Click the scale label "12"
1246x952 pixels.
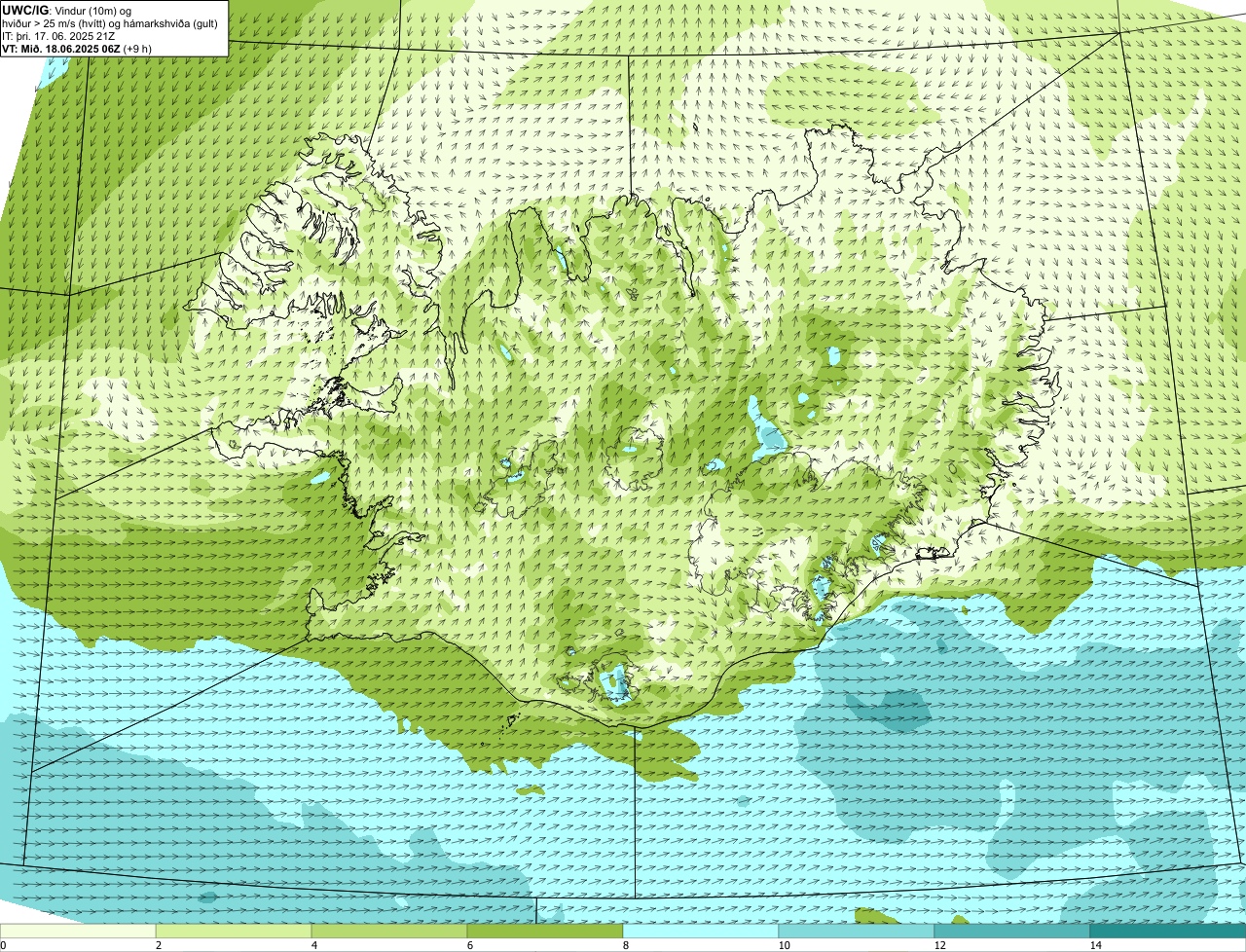(939, 945)
